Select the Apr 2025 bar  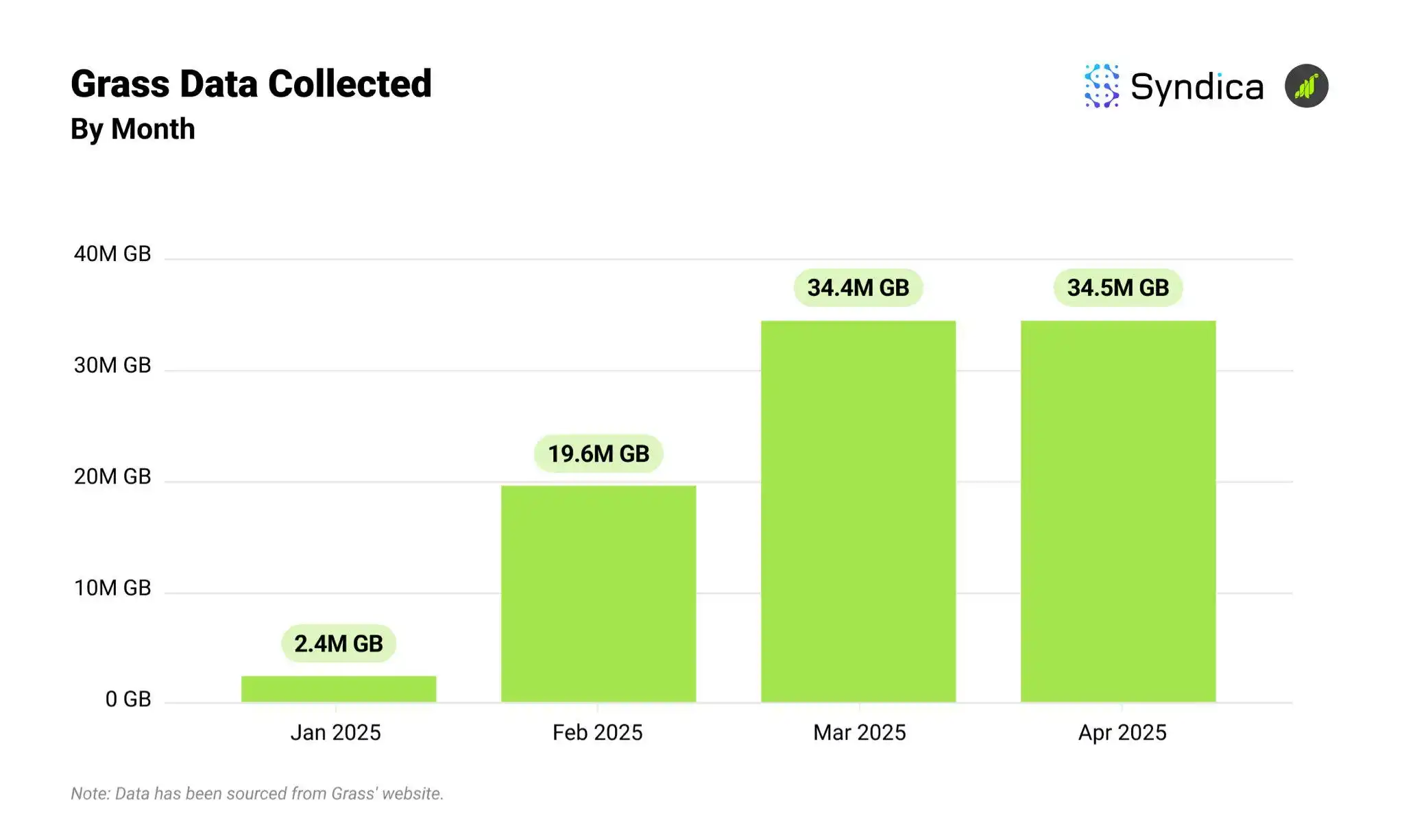click(1118, 511)
